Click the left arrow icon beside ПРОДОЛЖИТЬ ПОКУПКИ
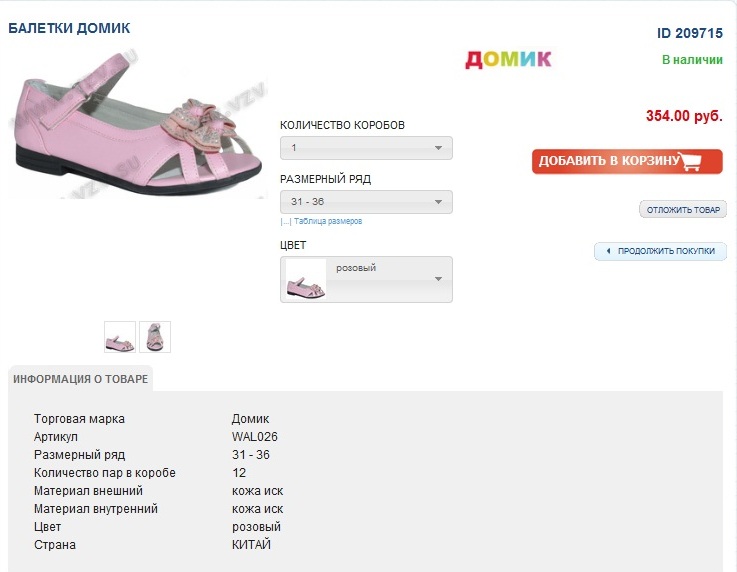This screenshot has height=572, width=737. 607,251
